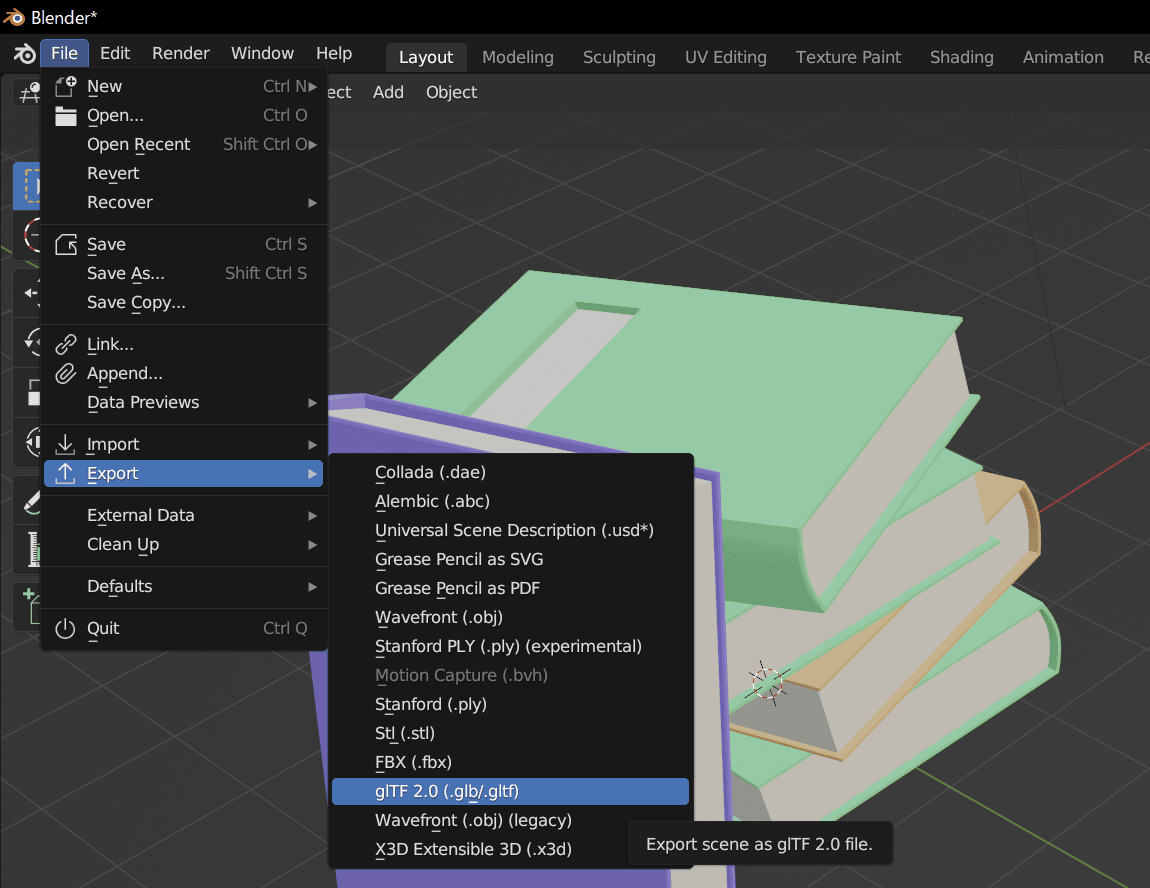The width and height of the screenshot is (1150, 888).
Task: Expand the External Data submenu
Action: (x=183, y=515)
